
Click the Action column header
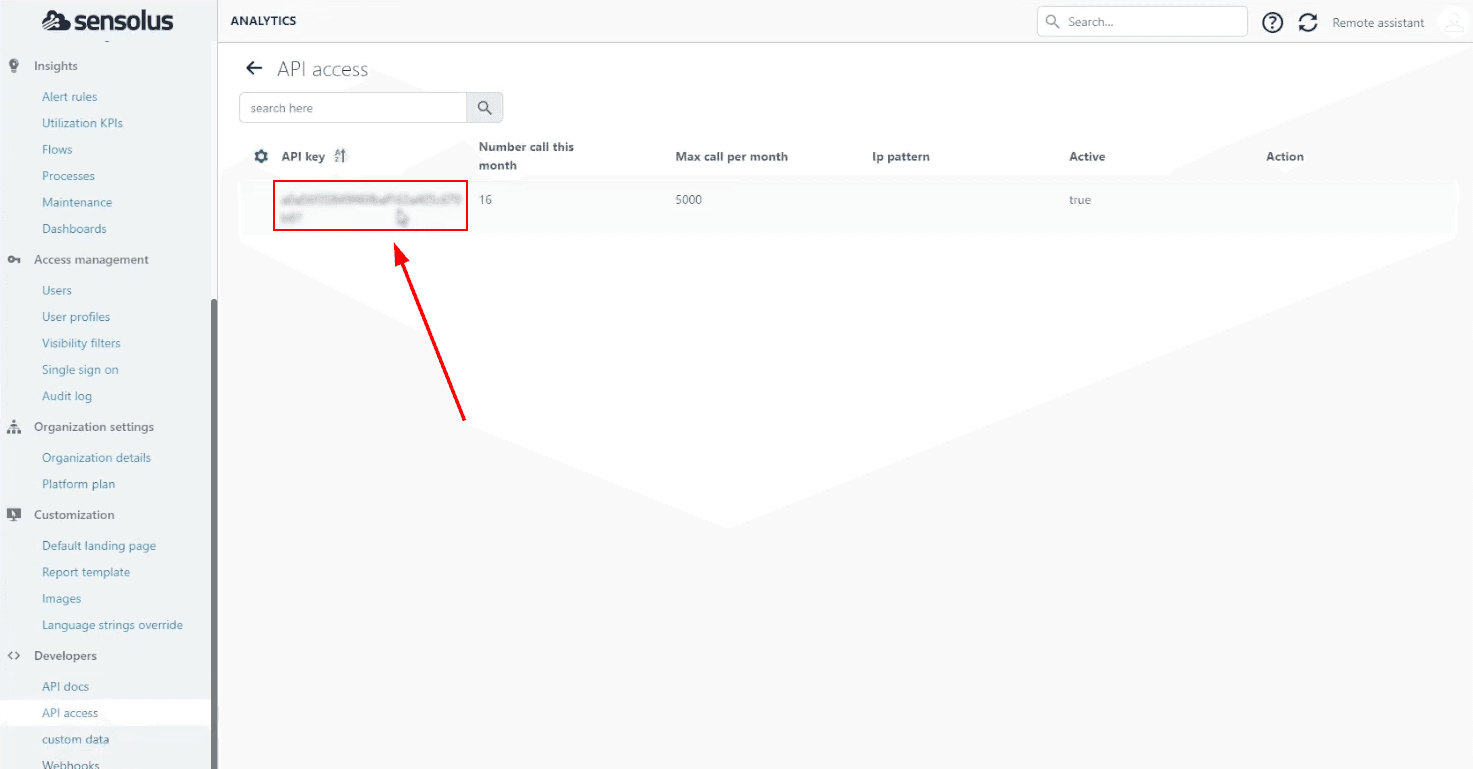click(1285, 157)
